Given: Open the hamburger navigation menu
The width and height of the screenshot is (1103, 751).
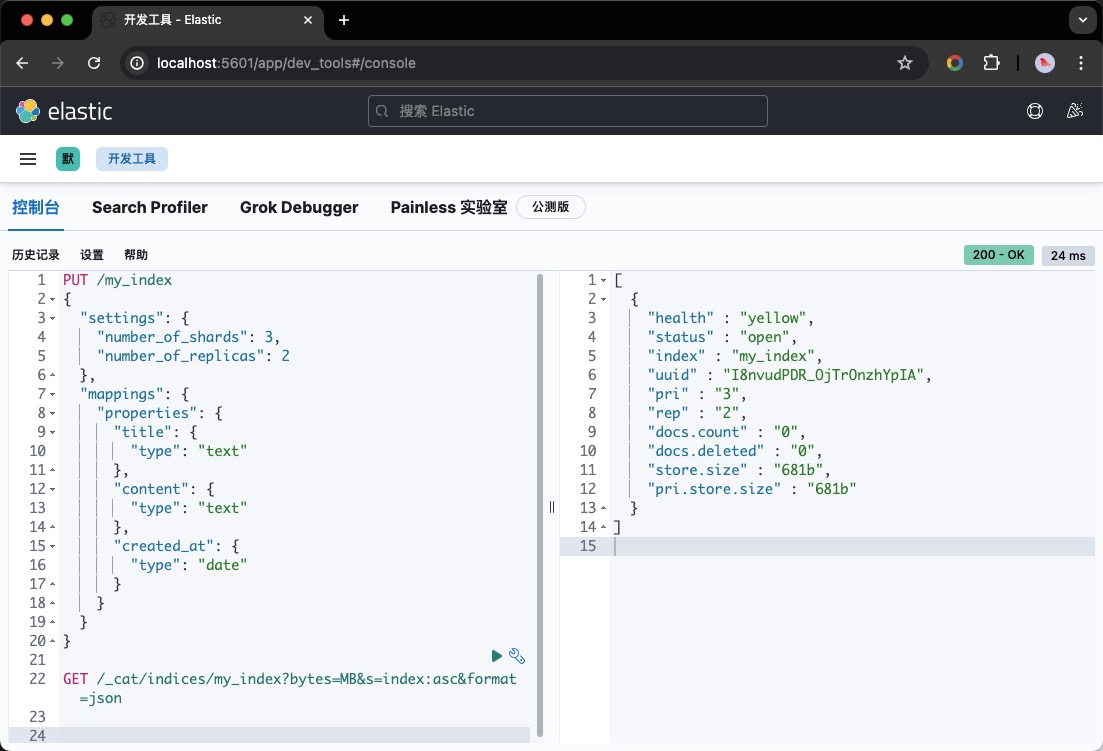Looking at the screenshot, I should click(x=28, y=159).
